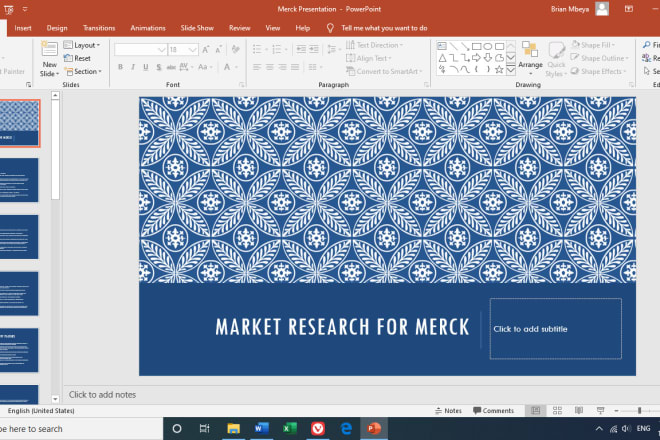Open the Columns button
Image resolution: width=660 pixels, height=440 pixels.
click(314, 67)
